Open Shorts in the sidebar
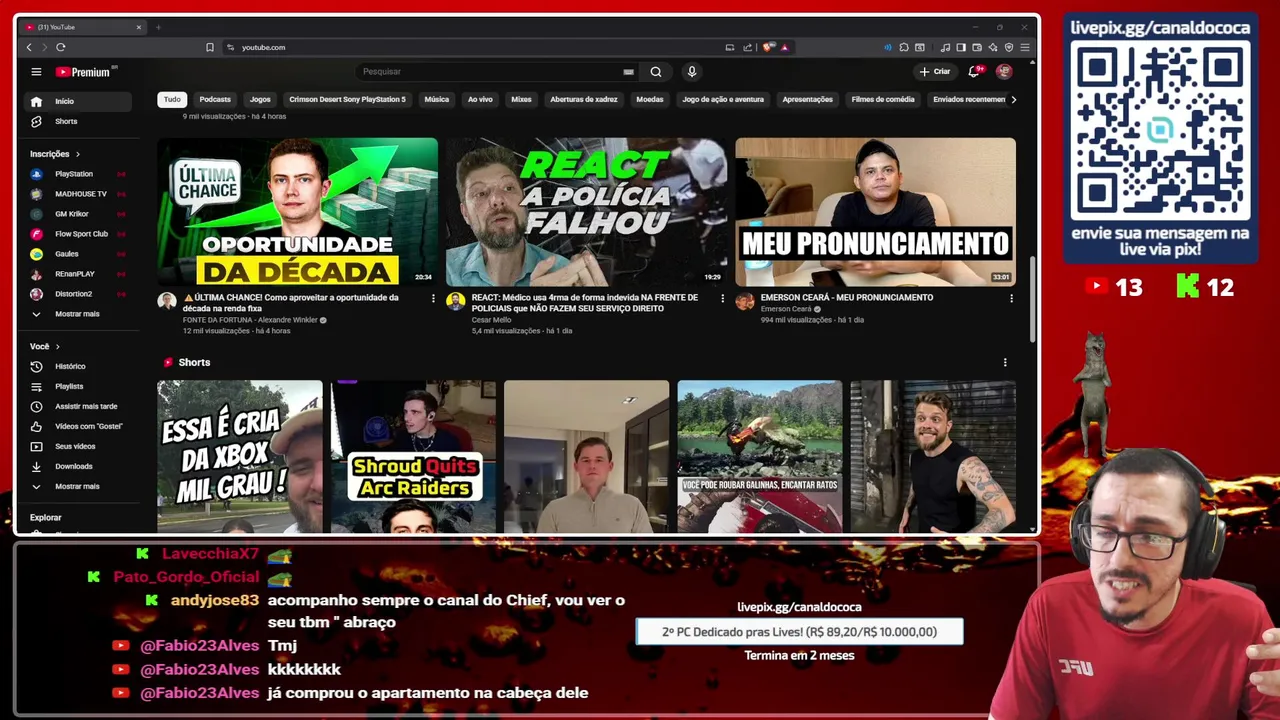Image resolution: width=1280 pixels, height=720 pixels. (x=78, y=121)
